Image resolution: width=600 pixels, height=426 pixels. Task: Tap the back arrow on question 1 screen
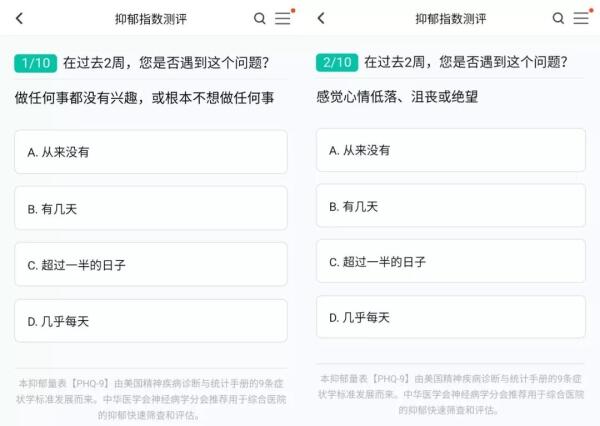coord(20,18)
